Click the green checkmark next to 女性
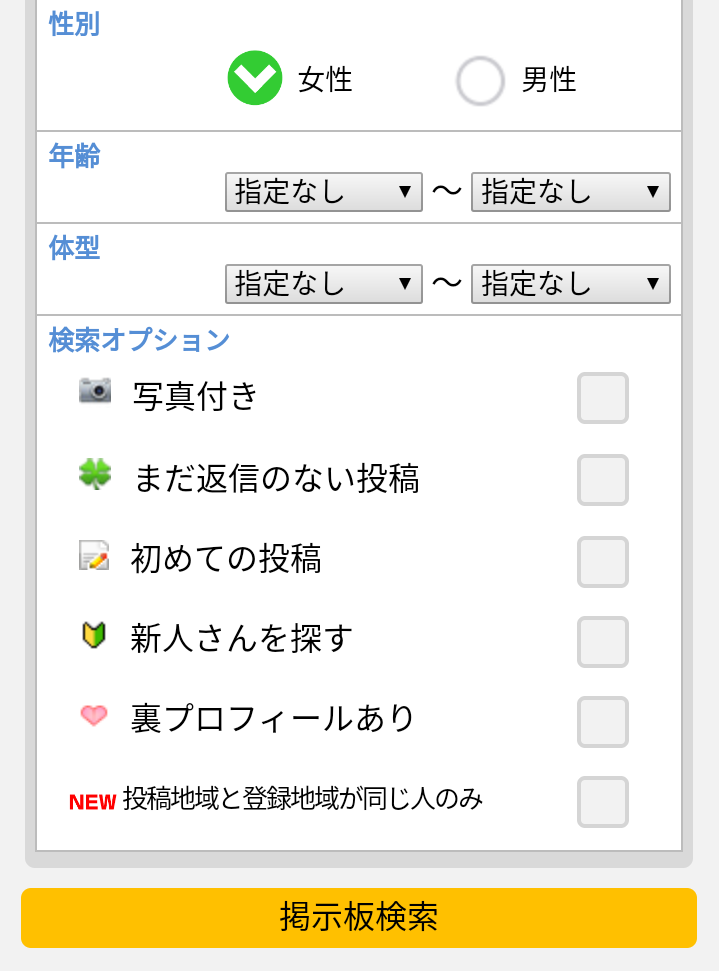This screenshot has width=719, height=971. click(x=255, y=79)
